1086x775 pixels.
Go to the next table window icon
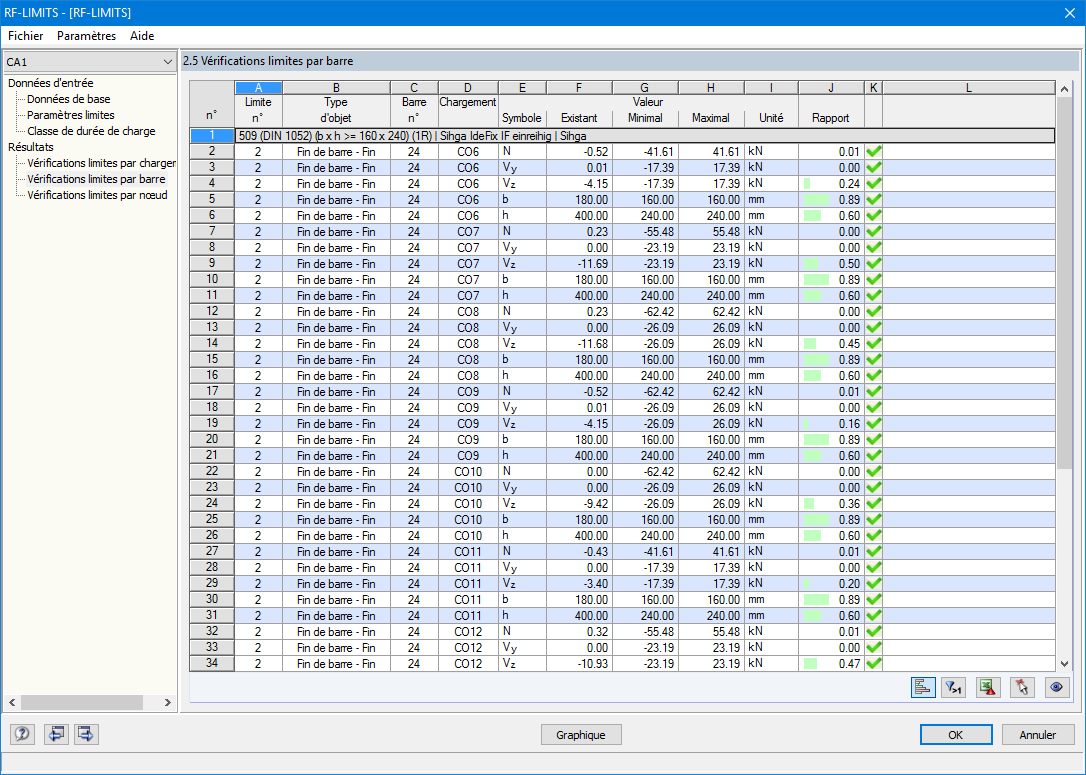[86, 734]
